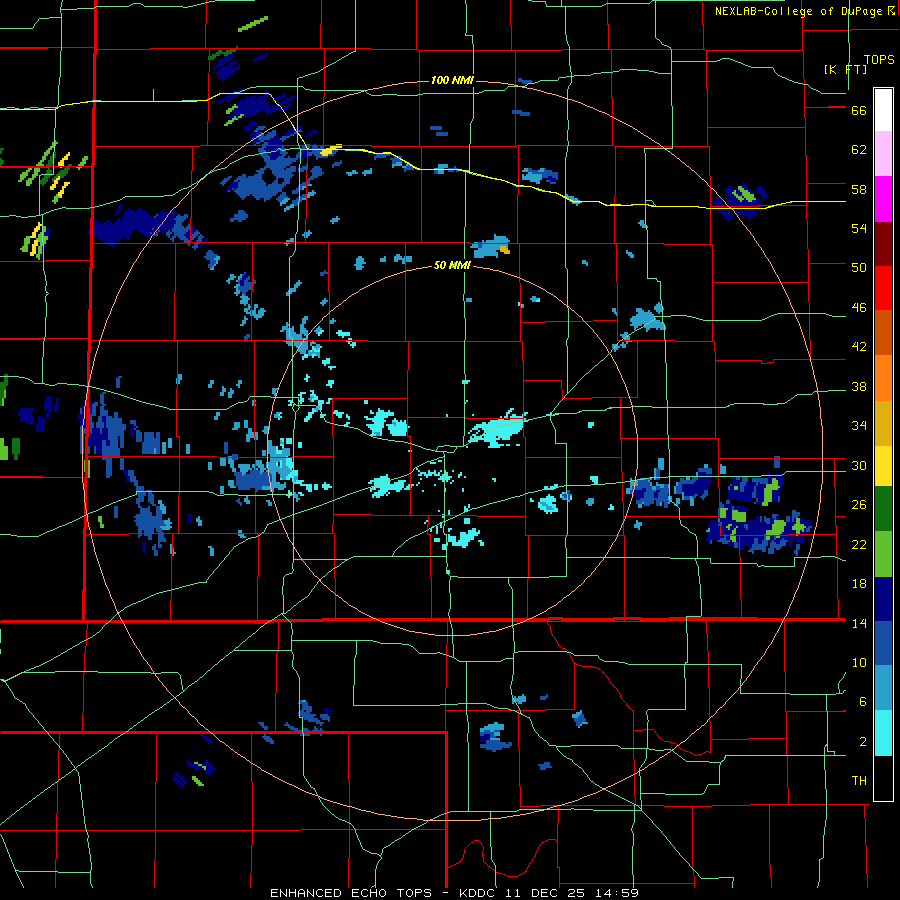
Task: Pick the cyan legend swatch
Action: 883,733
